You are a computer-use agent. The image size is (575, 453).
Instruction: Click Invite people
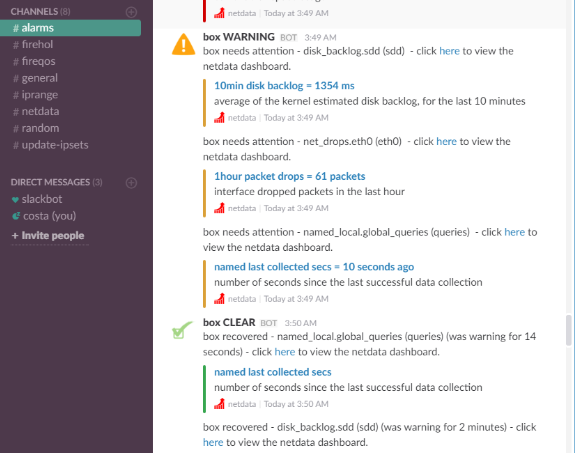48,235
